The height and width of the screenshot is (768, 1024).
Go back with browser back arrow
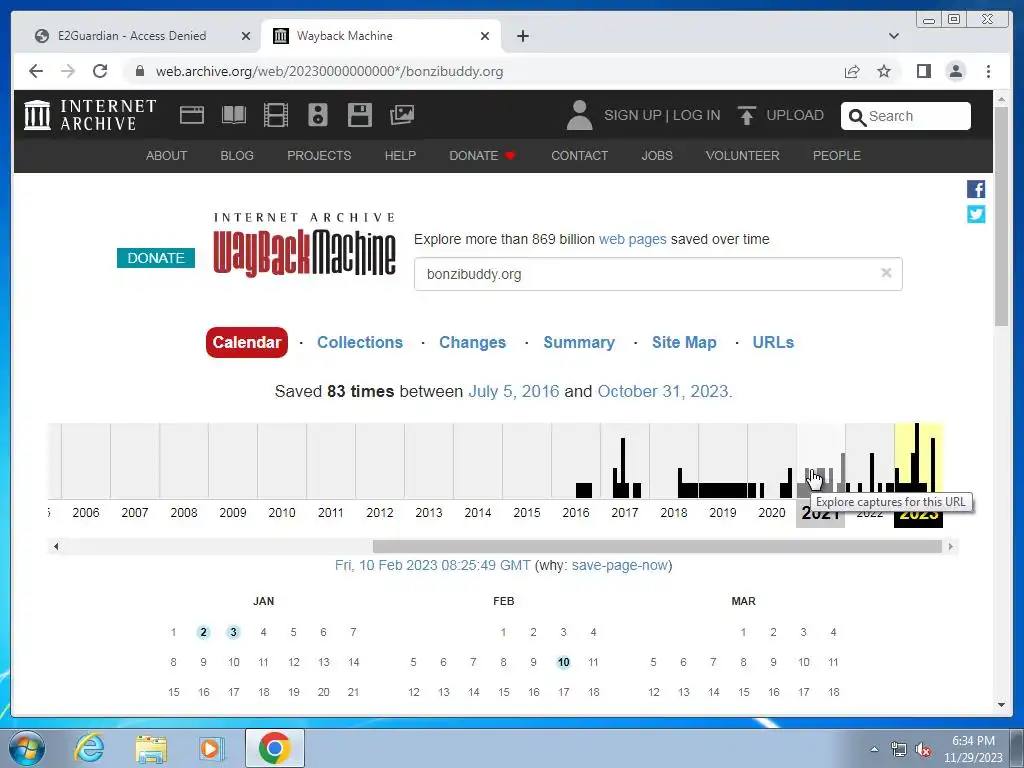pos(36,71)
